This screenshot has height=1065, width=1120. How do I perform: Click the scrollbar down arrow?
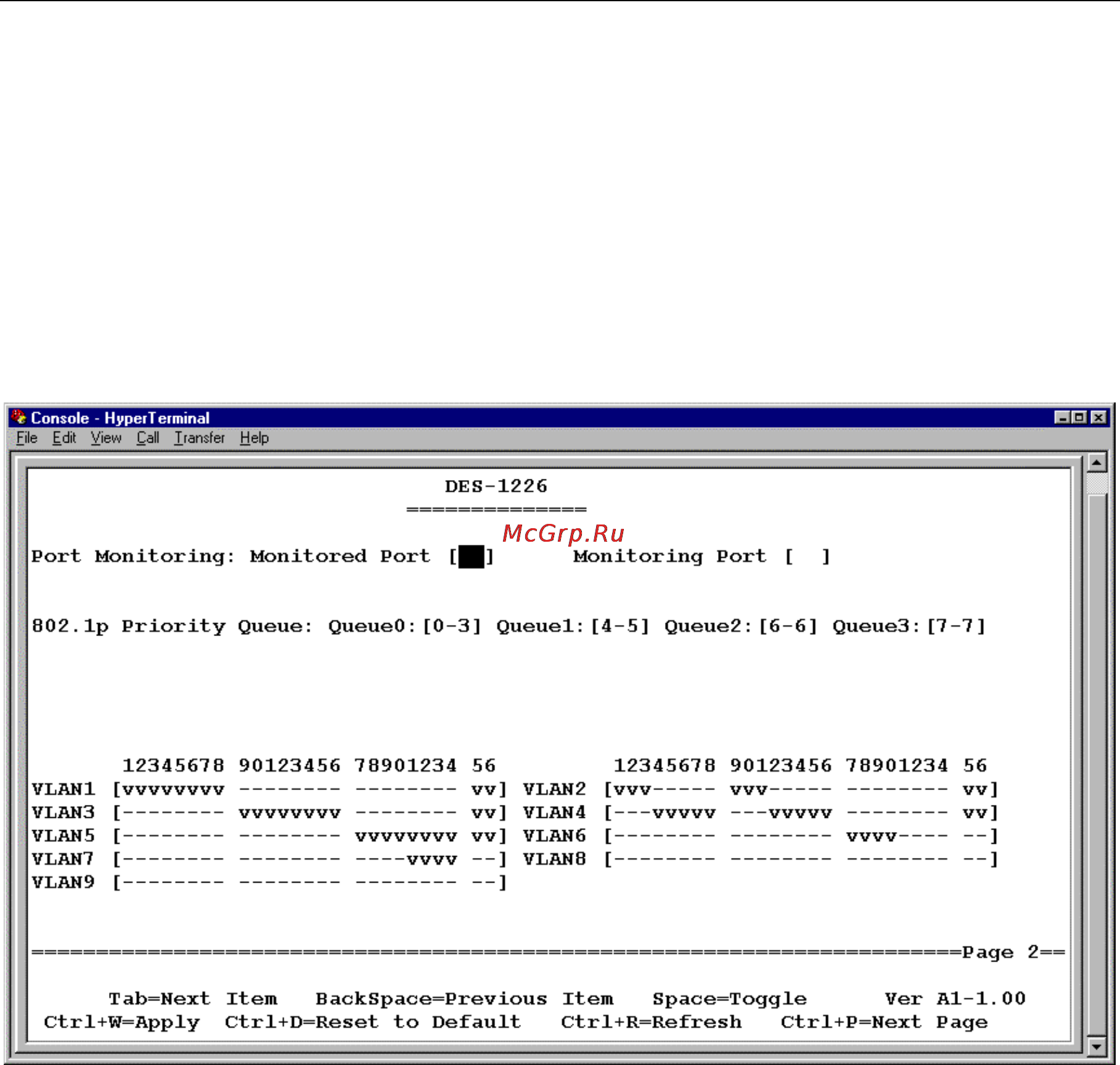point(1097,1046)
